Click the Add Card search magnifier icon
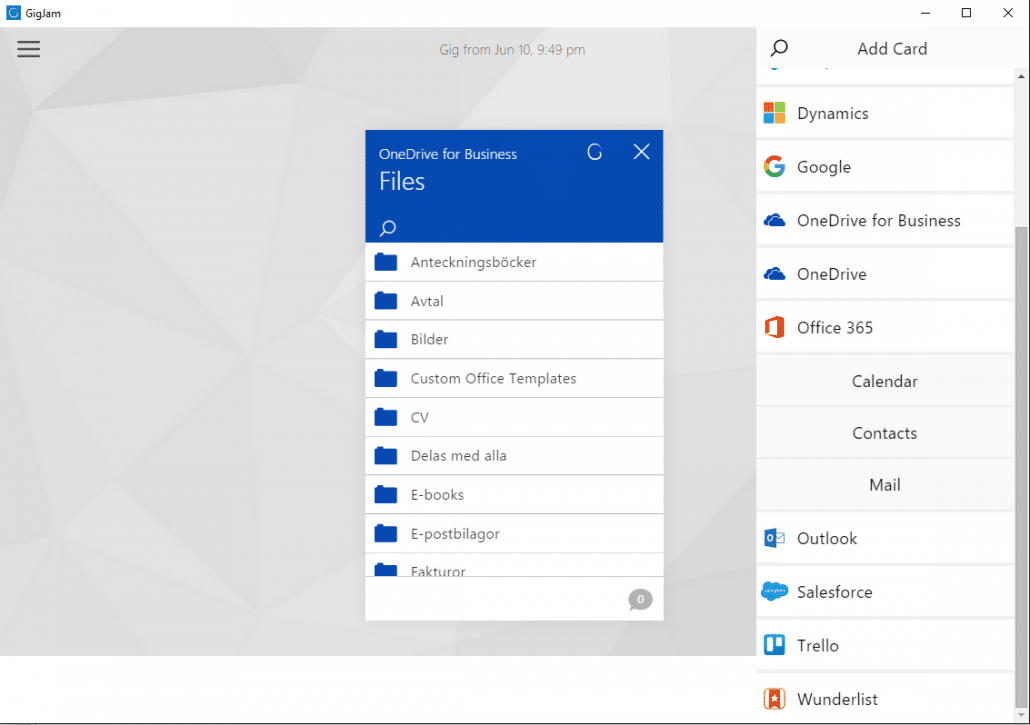 coord(779,48)
